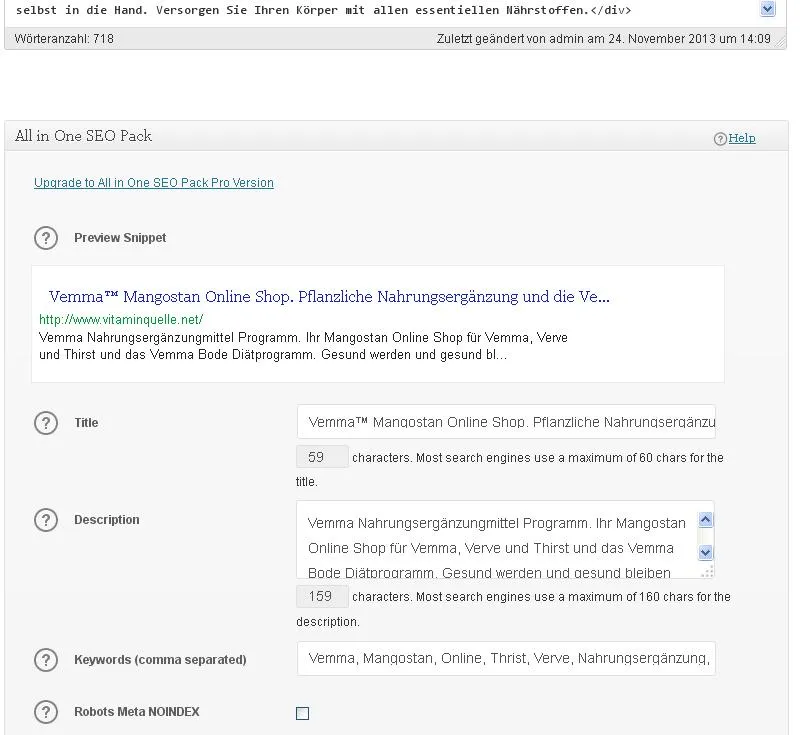Click the Description text area resize grip
804x735 pixels.
tap(707, 572)
